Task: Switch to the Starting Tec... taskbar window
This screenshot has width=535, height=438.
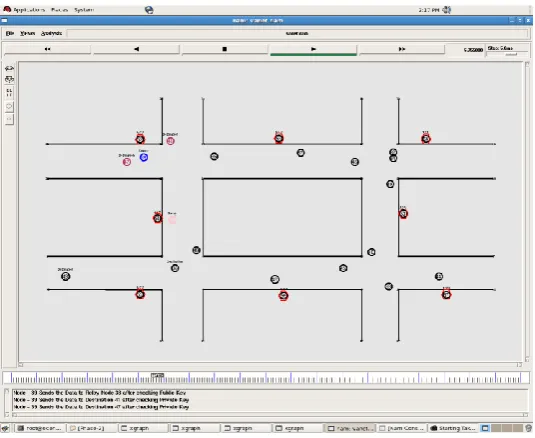Action: (x=453, y=428)
